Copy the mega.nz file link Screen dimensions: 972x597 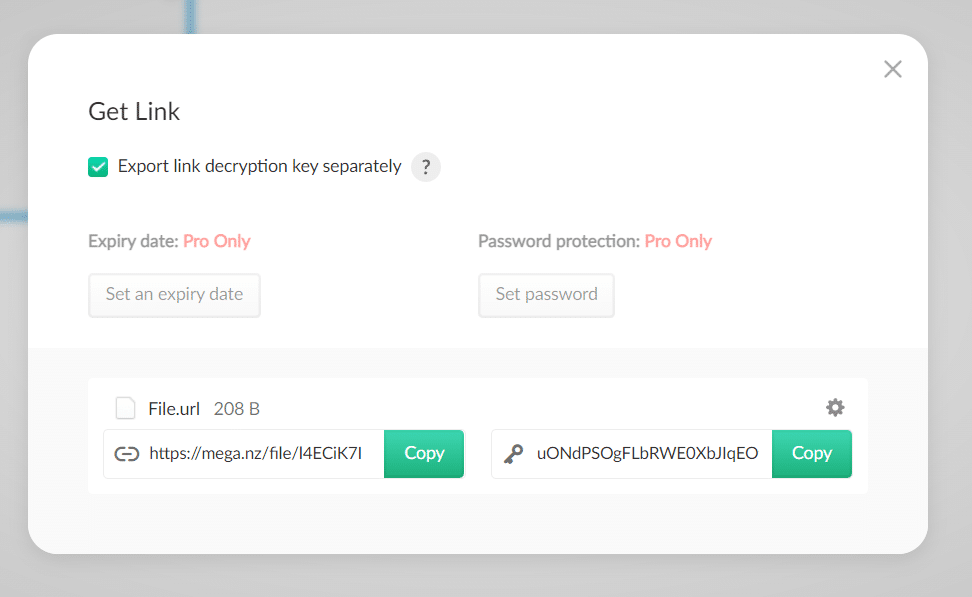tap(424, 454)
